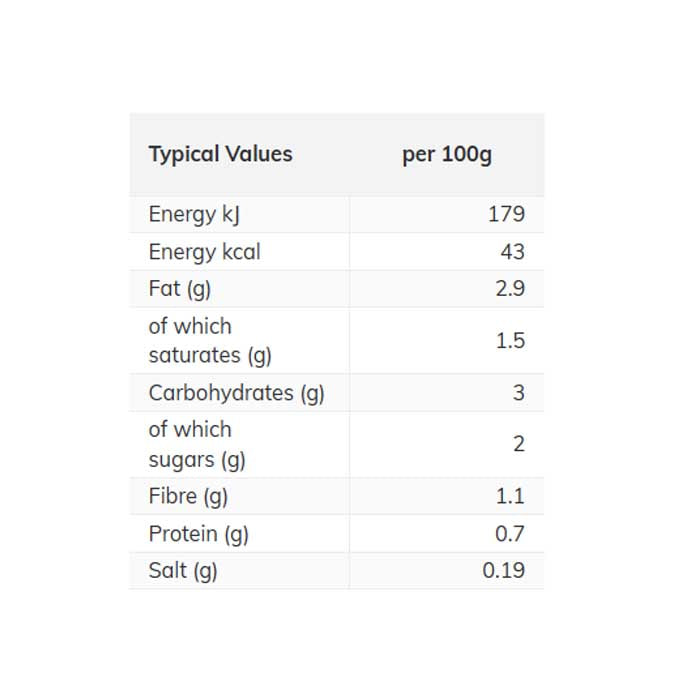Viewport: 700px width, 700px height.
Task: Click the "Fibre (g)" row label
Action: (188, 496)
